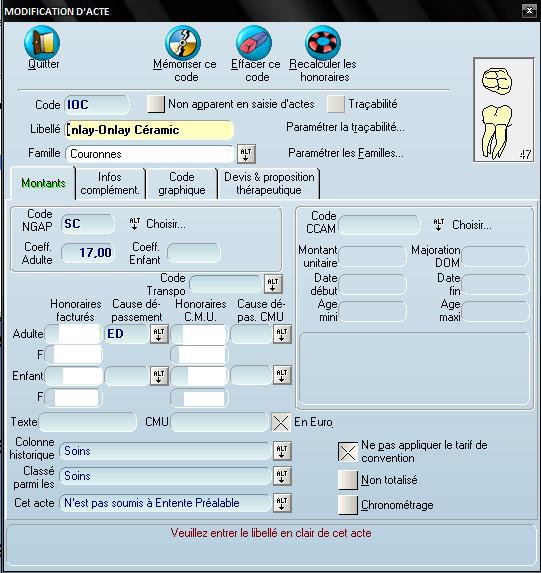Open the Cet acte entente préalable dropdown
The width and height of the screenshot is (541, 573).
pyautogui.click(x=282, y=503)
